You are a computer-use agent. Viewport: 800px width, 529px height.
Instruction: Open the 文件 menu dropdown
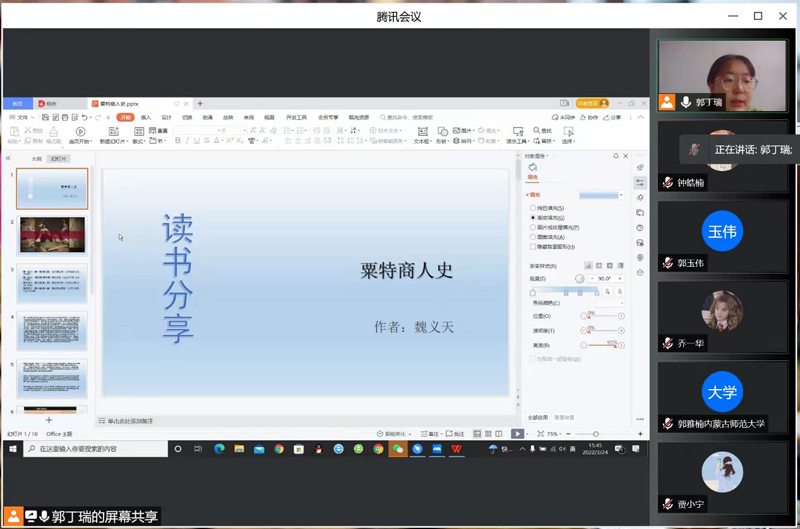23,118
